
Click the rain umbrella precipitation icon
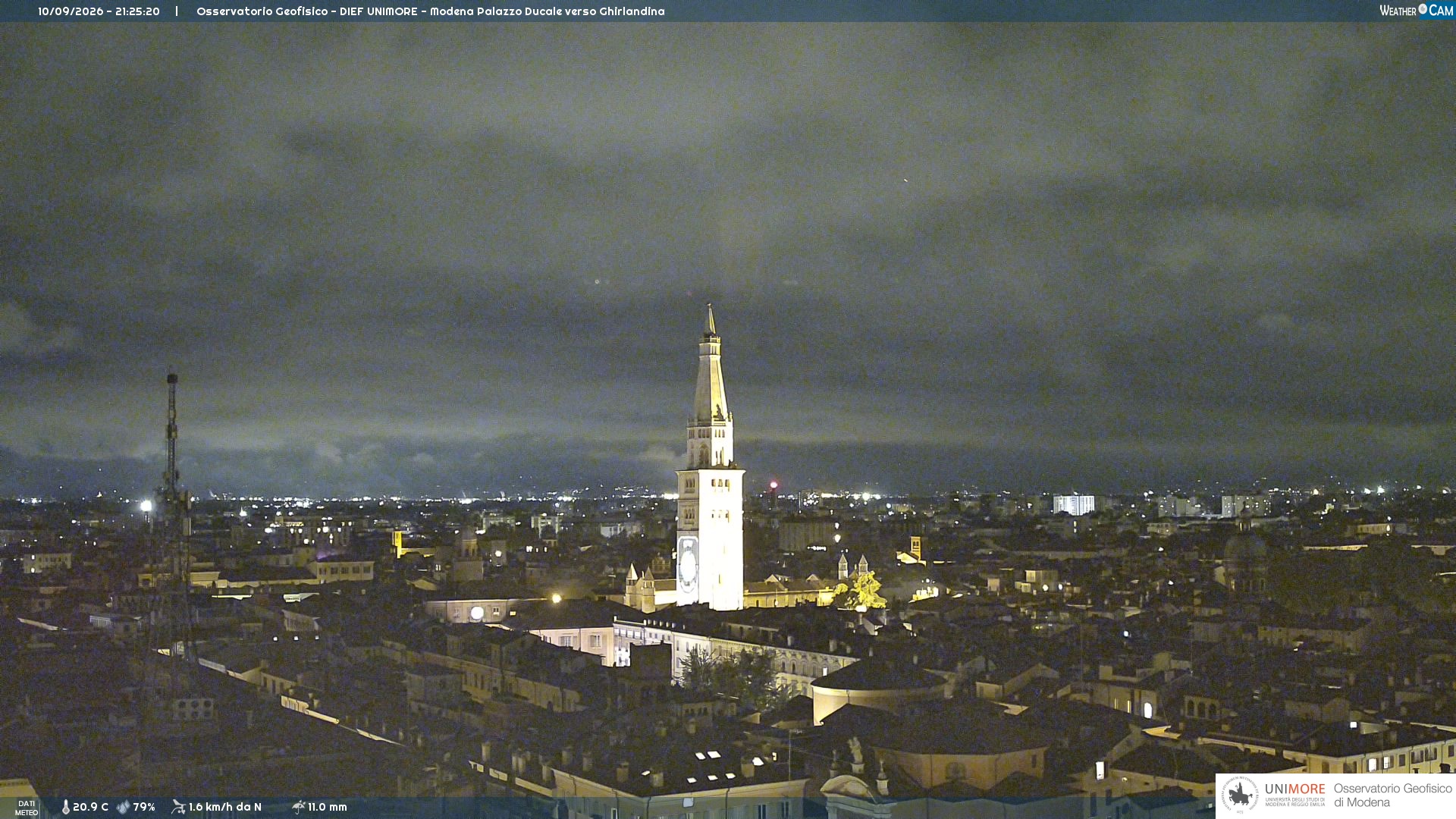coord(298,807)
